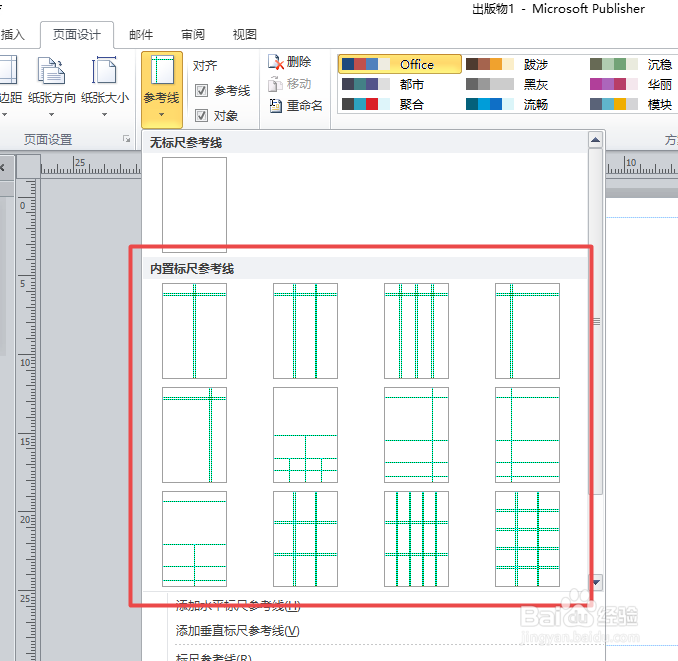Image resolution: width=678 pixels, height=661 pixels.
Task: Switch to the 审阅 tab
Action: point(193,35)
